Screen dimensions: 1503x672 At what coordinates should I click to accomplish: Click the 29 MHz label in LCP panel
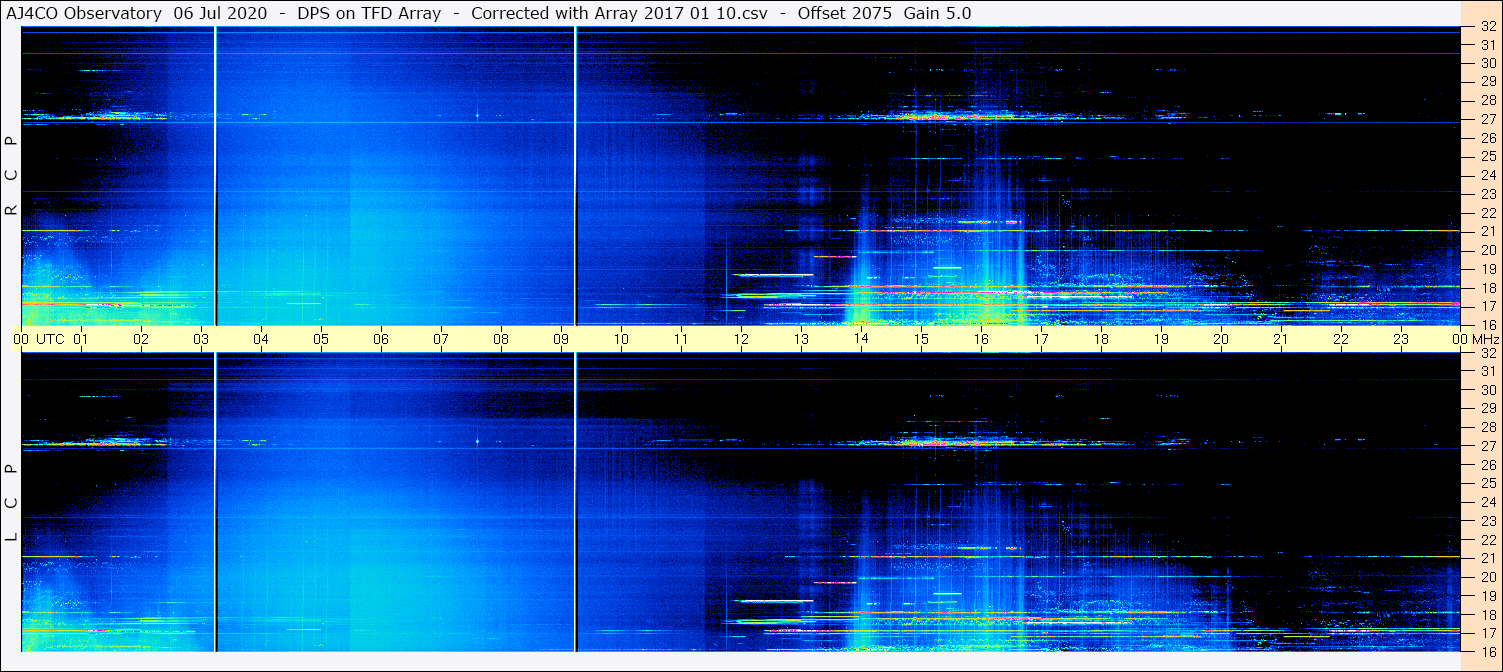[x=1487, y=409]
